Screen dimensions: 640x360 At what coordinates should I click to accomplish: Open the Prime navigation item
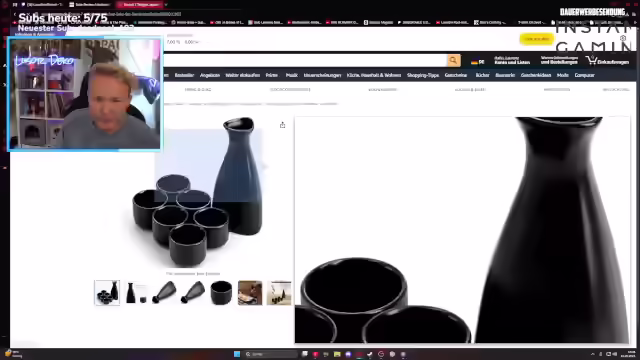[271, 75]
